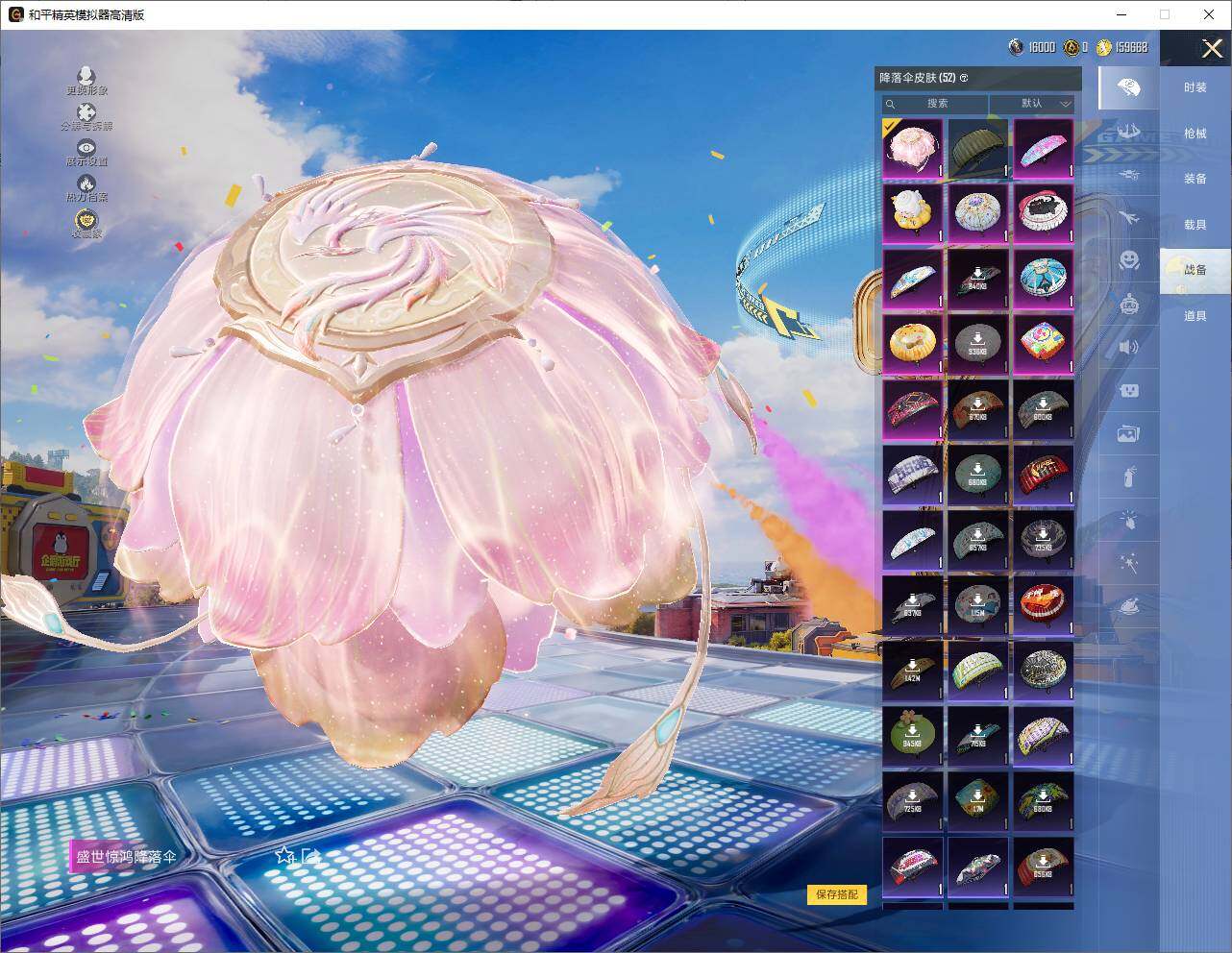
Task: Select the airplane skin category icon
Action: 1128,217
